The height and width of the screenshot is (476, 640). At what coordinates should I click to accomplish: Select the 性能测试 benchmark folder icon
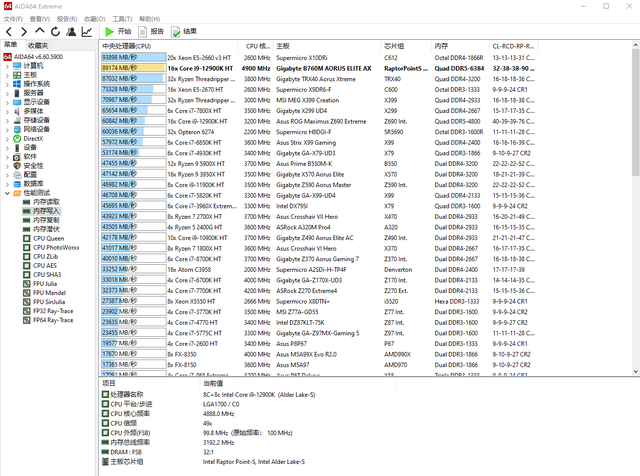[17, 193]
